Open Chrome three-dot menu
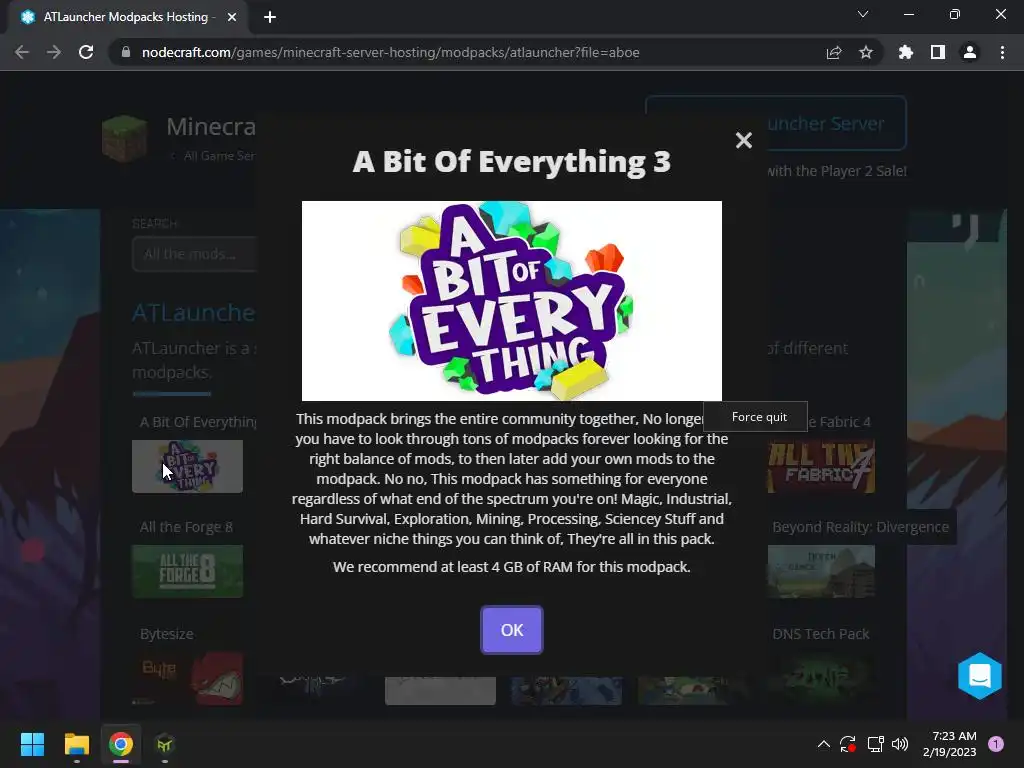Screen dimensions: 1024x768 [1002, 52]
